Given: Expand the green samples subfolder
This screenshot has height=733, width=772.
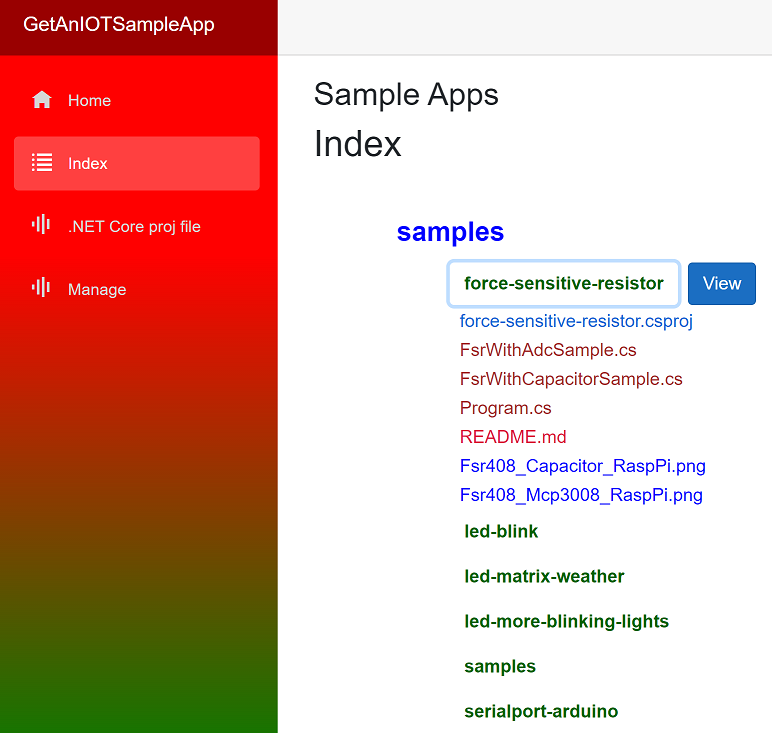Looking at the screenshot, I should 500,667.
